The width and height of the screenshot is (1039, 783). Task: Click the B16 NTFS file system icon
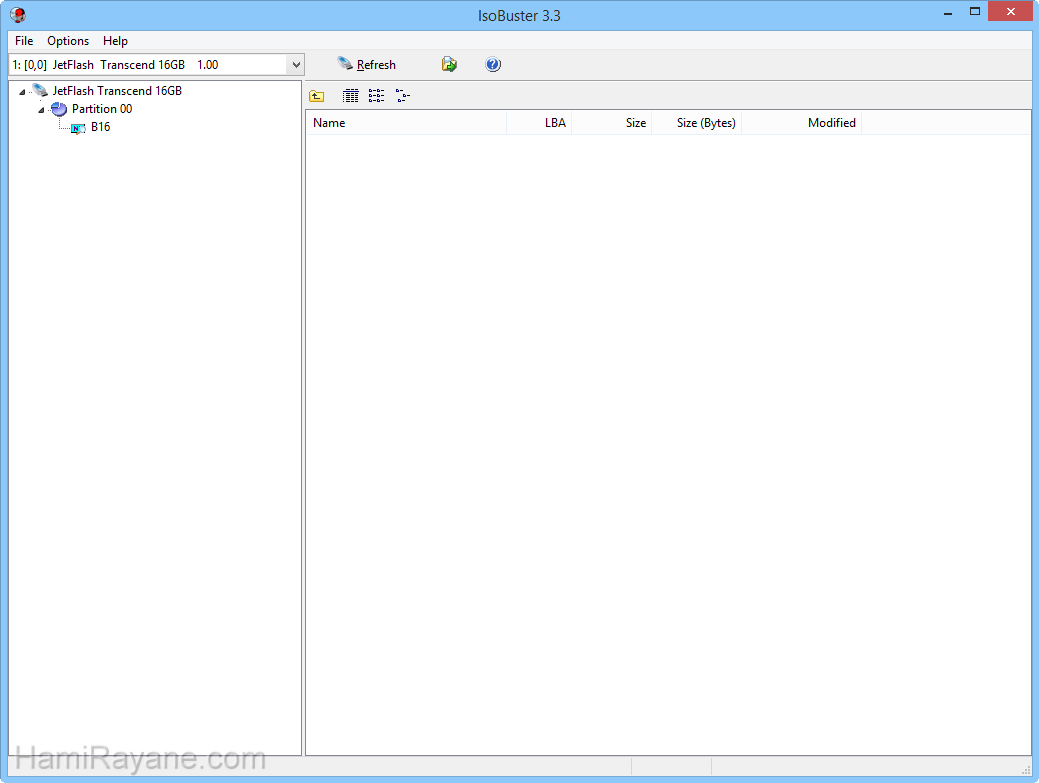click(x=78, y=128)
